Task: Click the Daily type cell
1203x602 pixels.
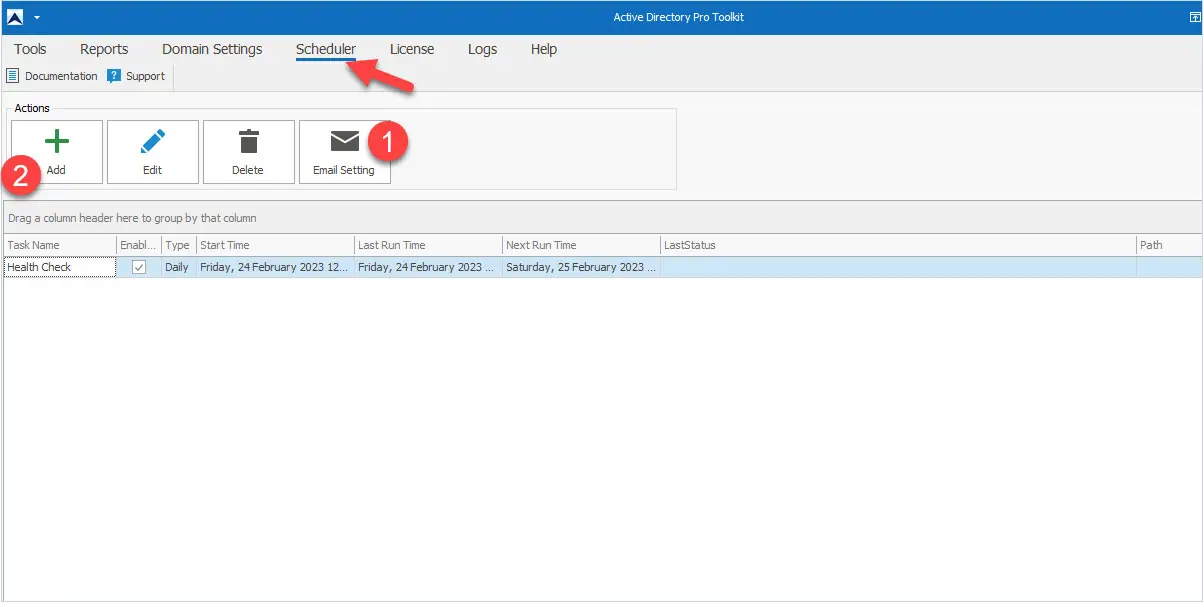Action: [178, 267]
